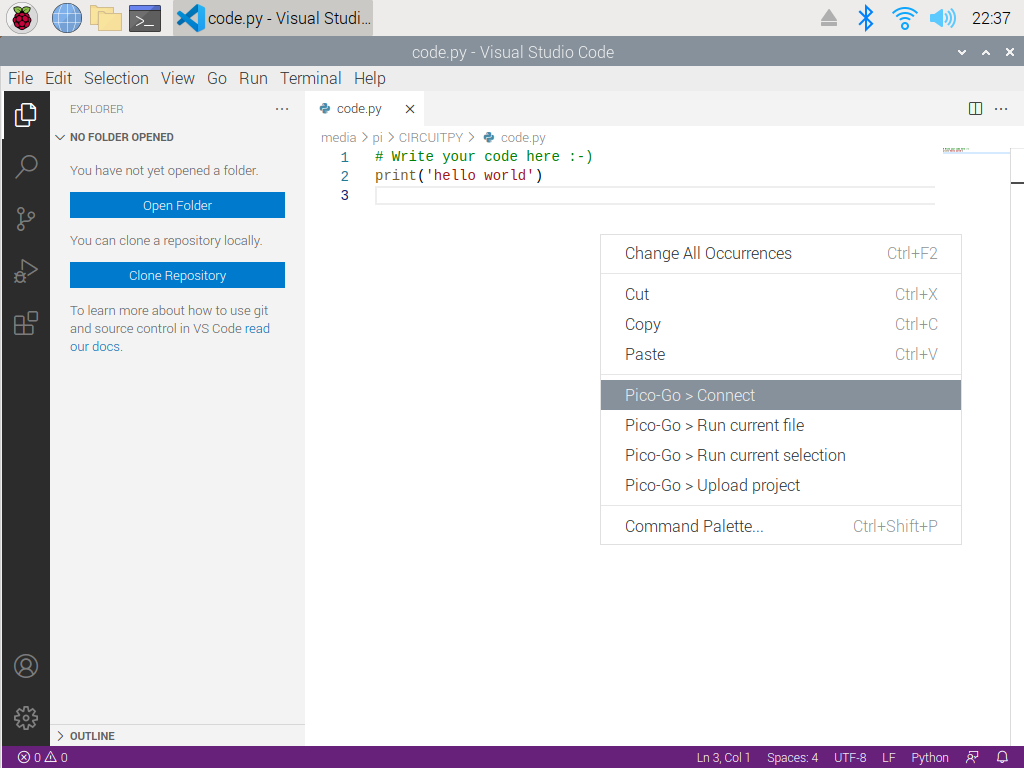
Task: Click the print('hello world') code line
Action: pyautogui.click(x=458, y=176)
